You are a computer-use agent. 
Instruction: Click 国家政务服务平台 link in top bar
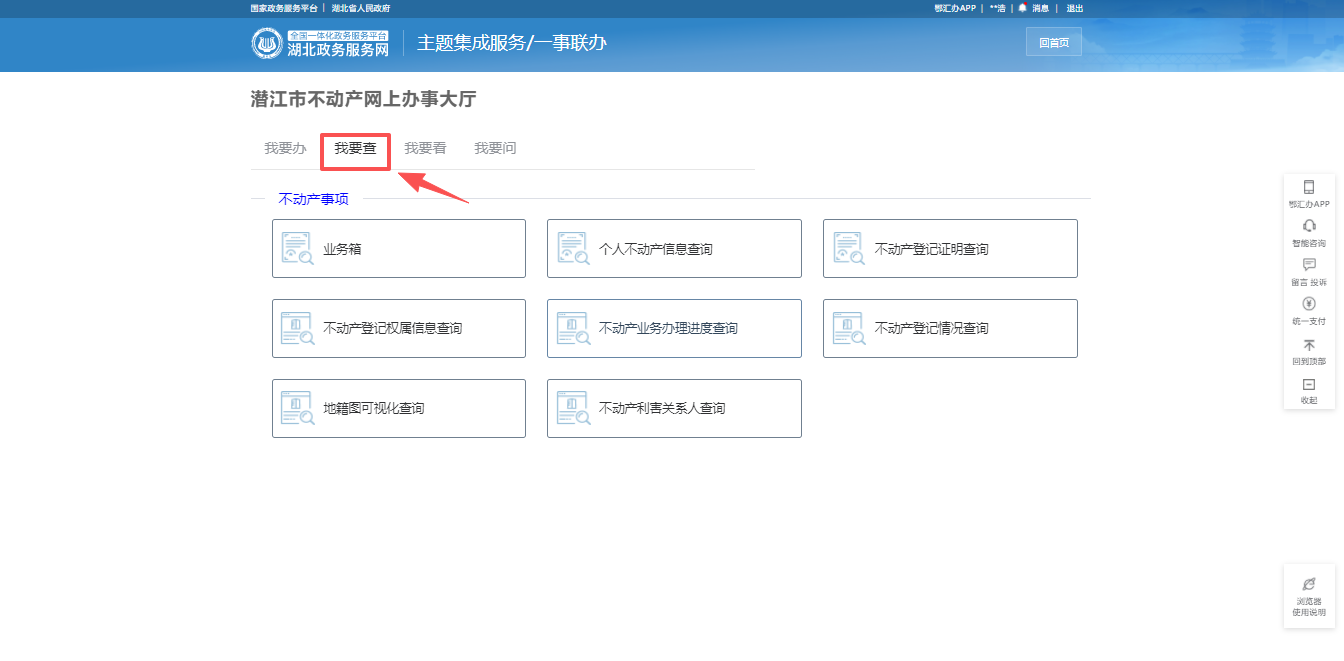(284, 8)
